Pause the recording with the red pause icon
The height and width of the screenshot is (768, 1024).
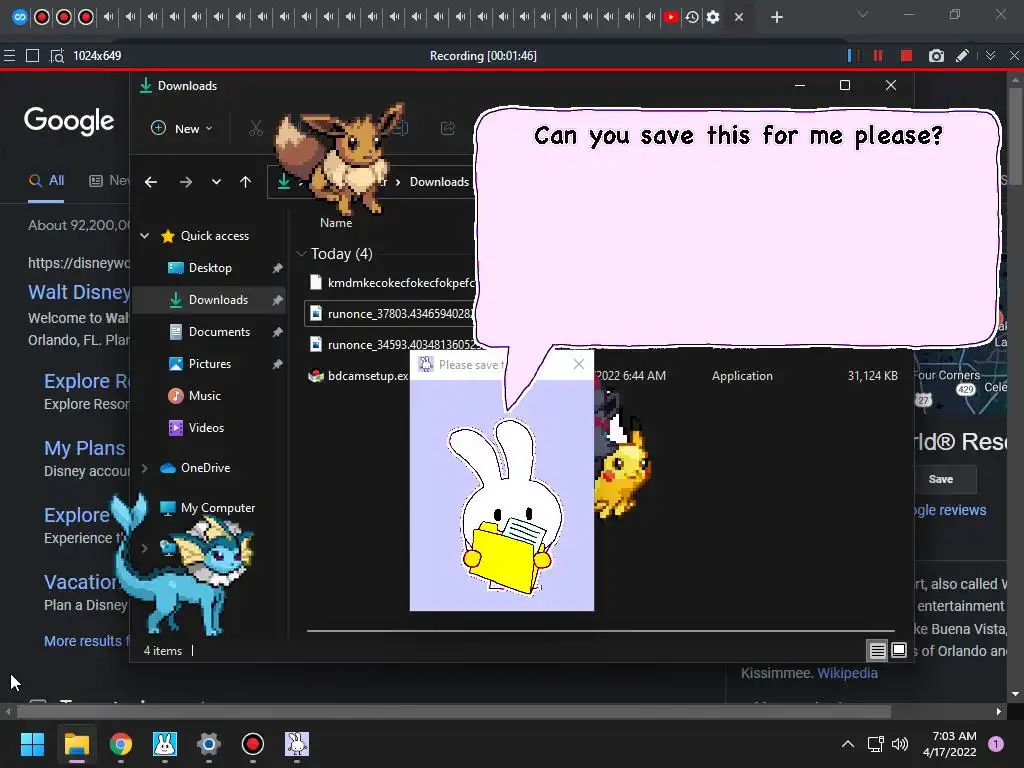coord(878,56)
